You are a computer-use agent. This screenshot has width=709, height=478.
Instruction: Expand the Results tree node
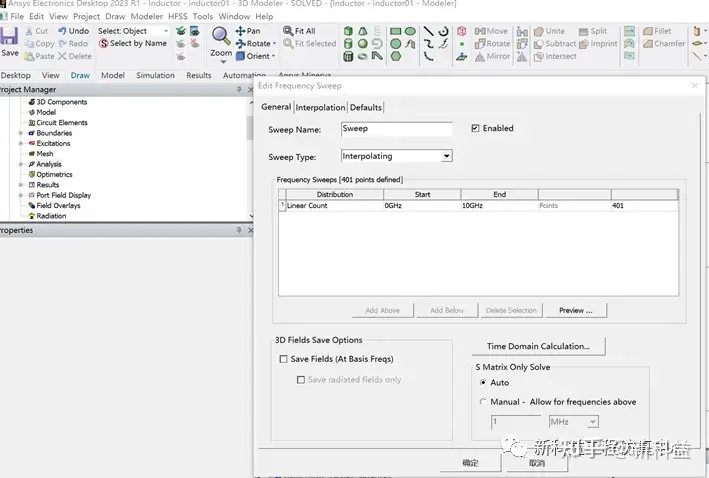pyautogui.click(x=20, y=185)
